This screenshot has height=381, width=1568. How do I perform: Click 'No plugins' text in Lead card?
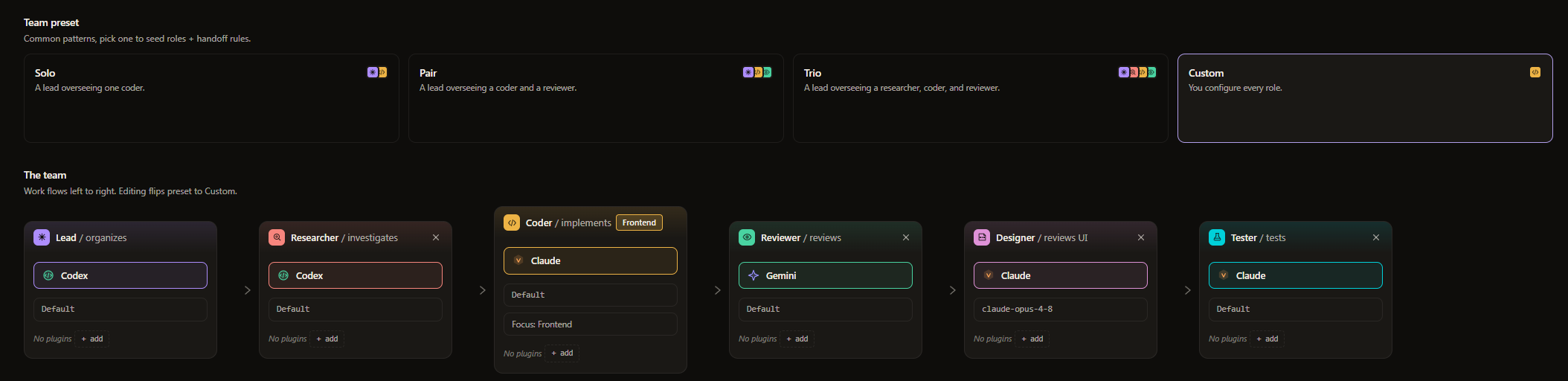click(52, 339)
